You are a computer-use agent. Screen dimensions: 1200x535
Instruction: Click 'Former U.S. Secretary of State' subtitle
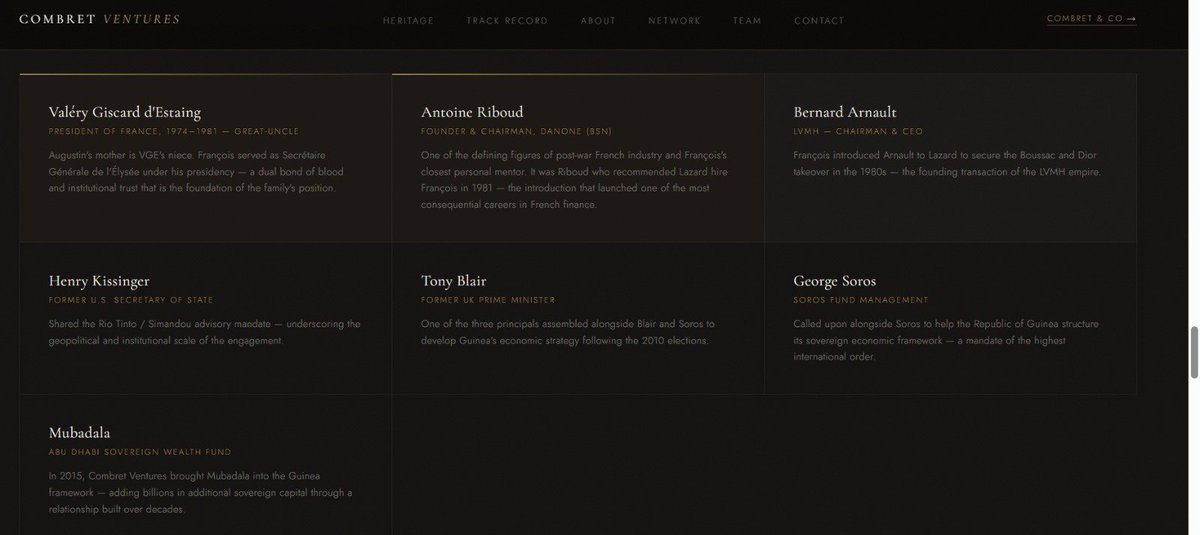coord(131,300)
